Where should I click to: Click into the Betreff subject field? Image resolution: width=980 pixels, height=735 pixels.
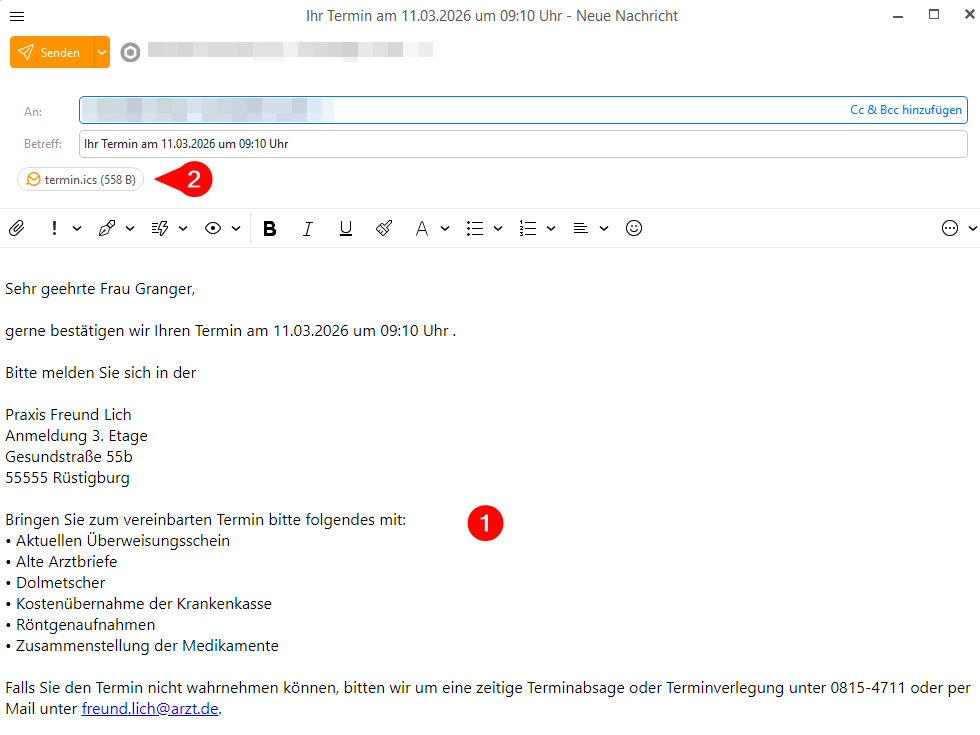[520, 144]
